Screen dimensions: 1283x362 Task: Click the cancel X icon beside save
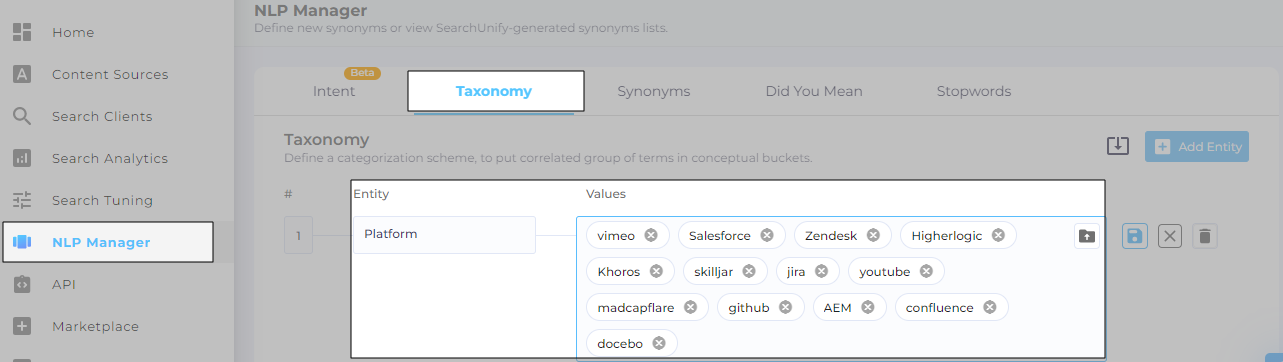(x=1170, y=236)
